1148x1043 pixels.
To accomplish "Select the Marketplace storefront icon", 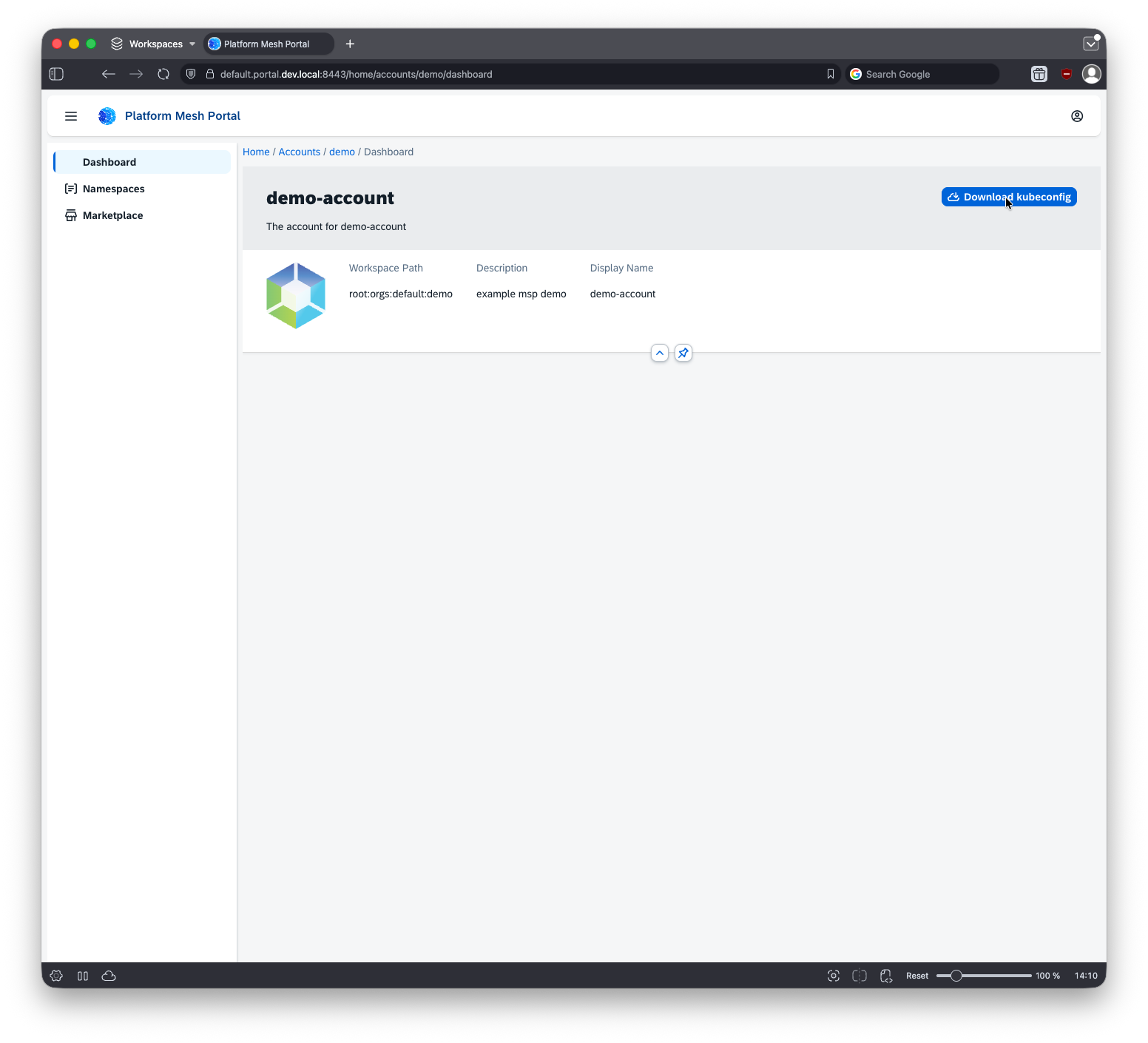I will coord(71,215).
